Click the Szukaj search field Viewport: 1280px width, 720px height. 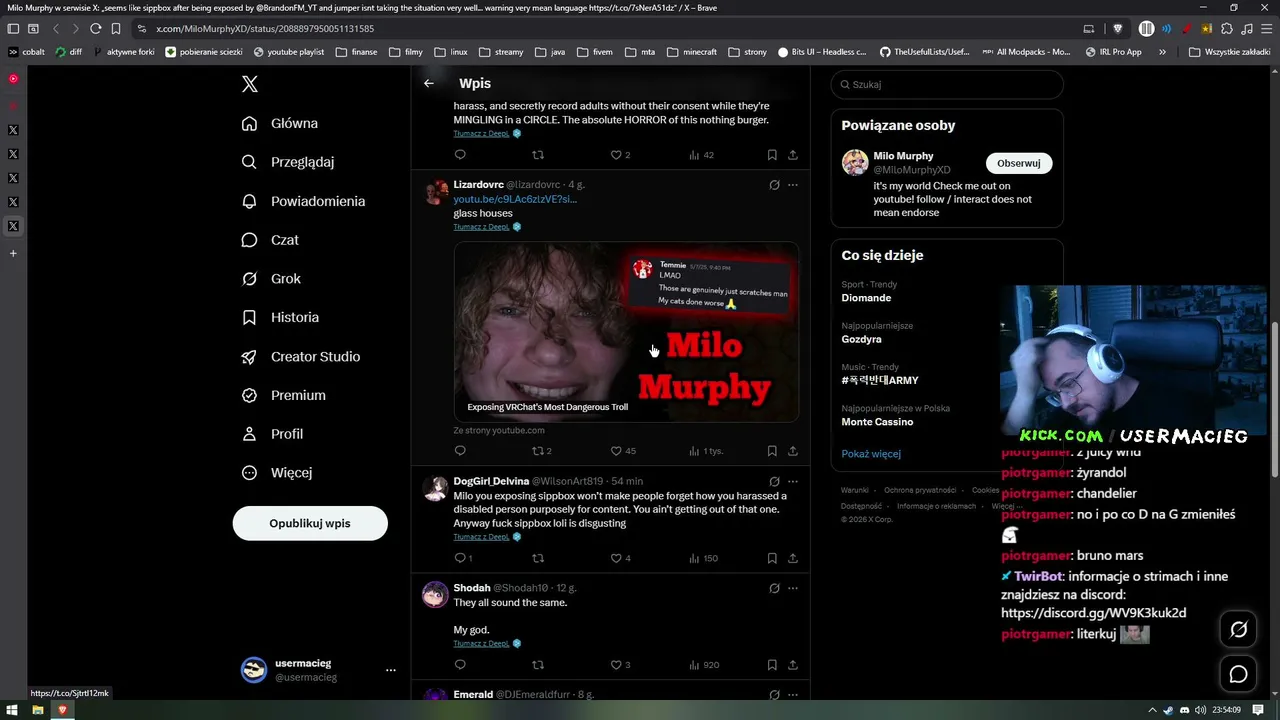pos(947,85)
